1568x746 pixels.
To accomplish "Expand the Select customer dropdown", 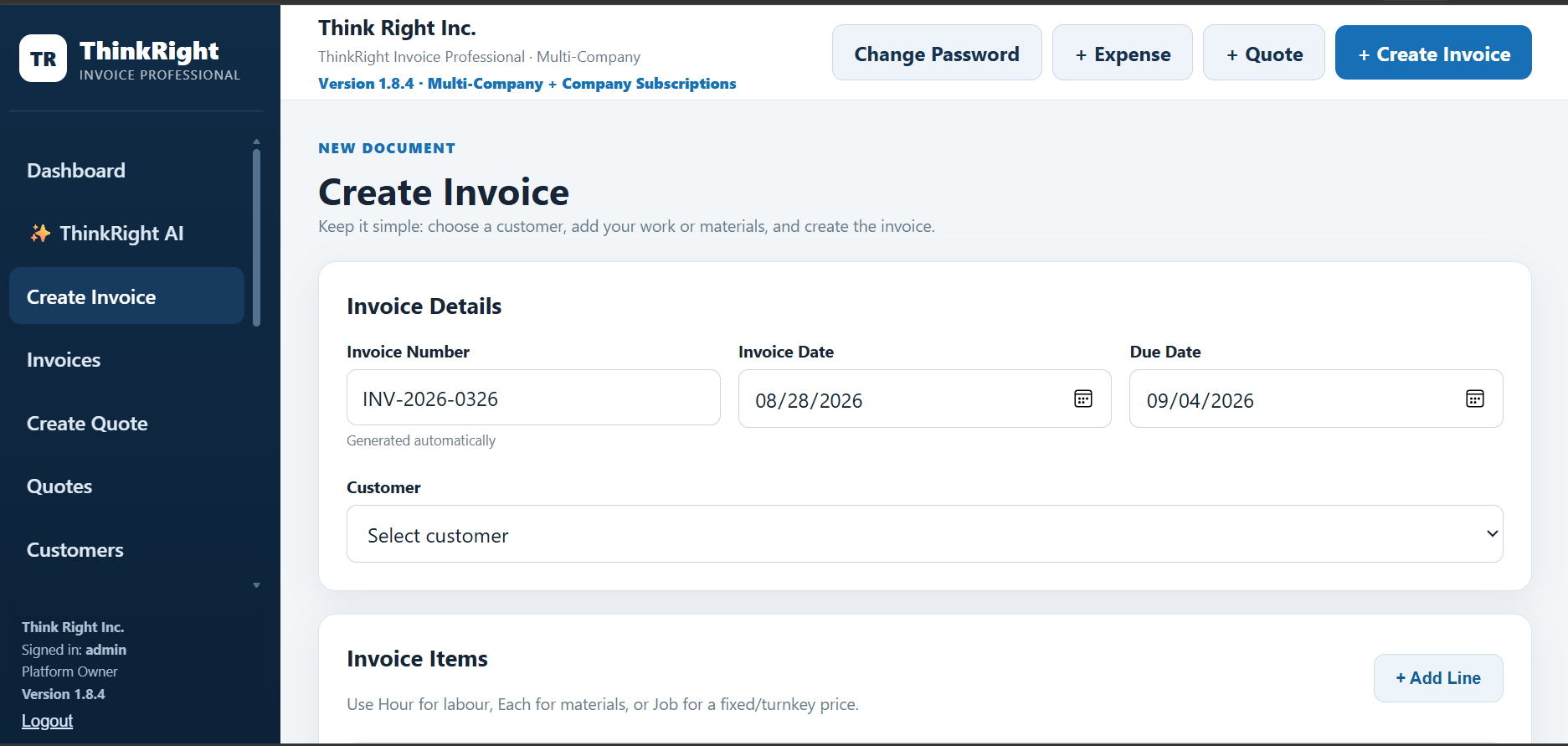I will pos(925,534).
